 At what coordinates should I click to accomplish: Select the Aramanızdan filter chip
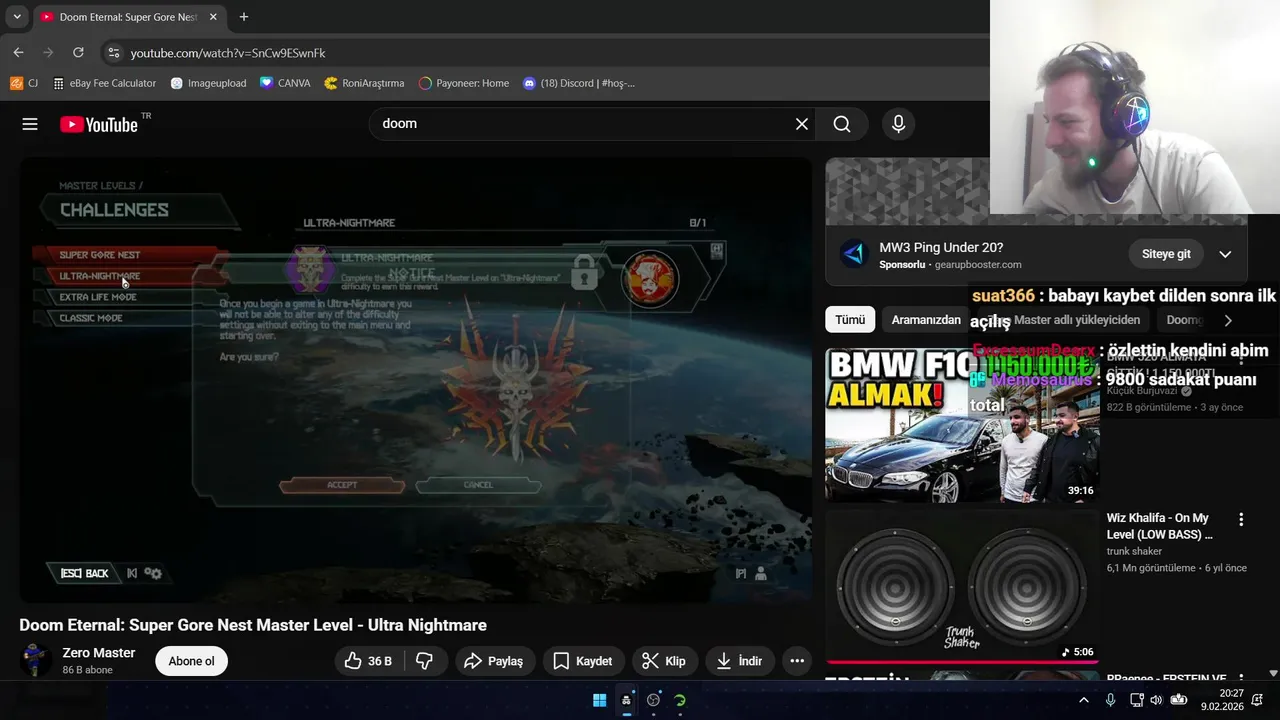click(x=926, y=320)
